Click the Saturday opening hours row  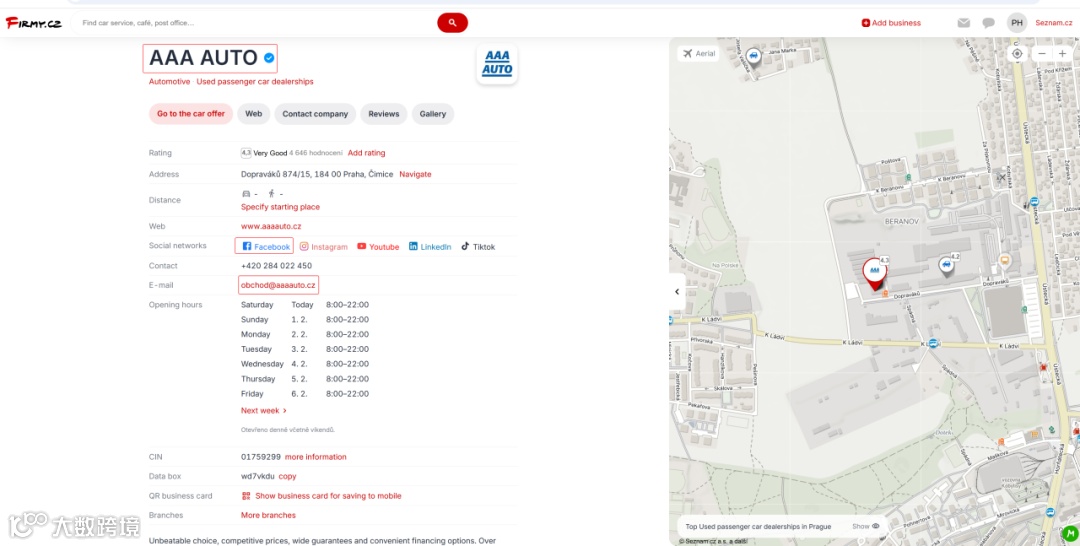pos(304,304)
